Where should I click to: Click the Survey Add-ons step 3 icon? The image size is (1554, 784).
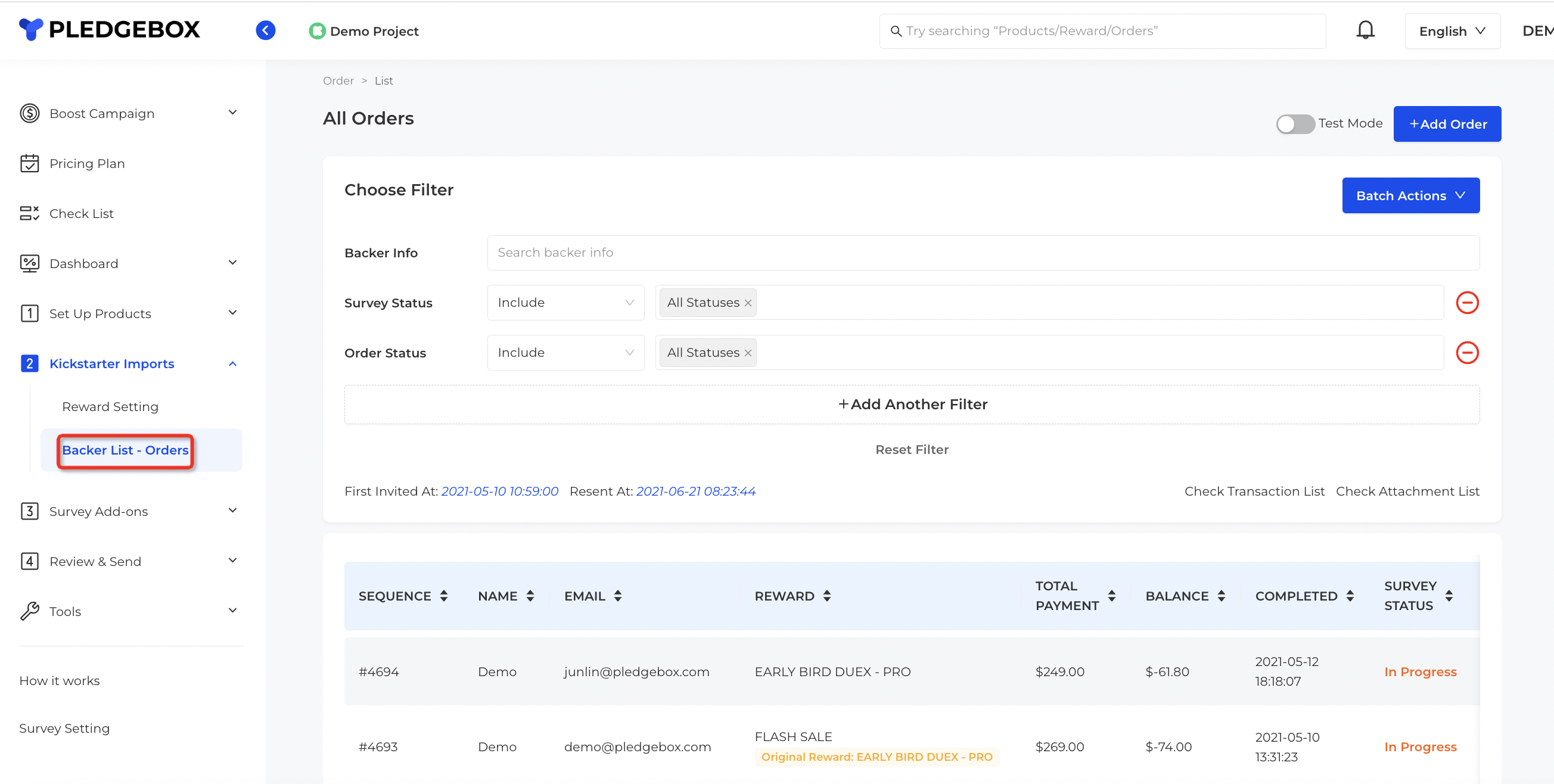pos(30,511)
